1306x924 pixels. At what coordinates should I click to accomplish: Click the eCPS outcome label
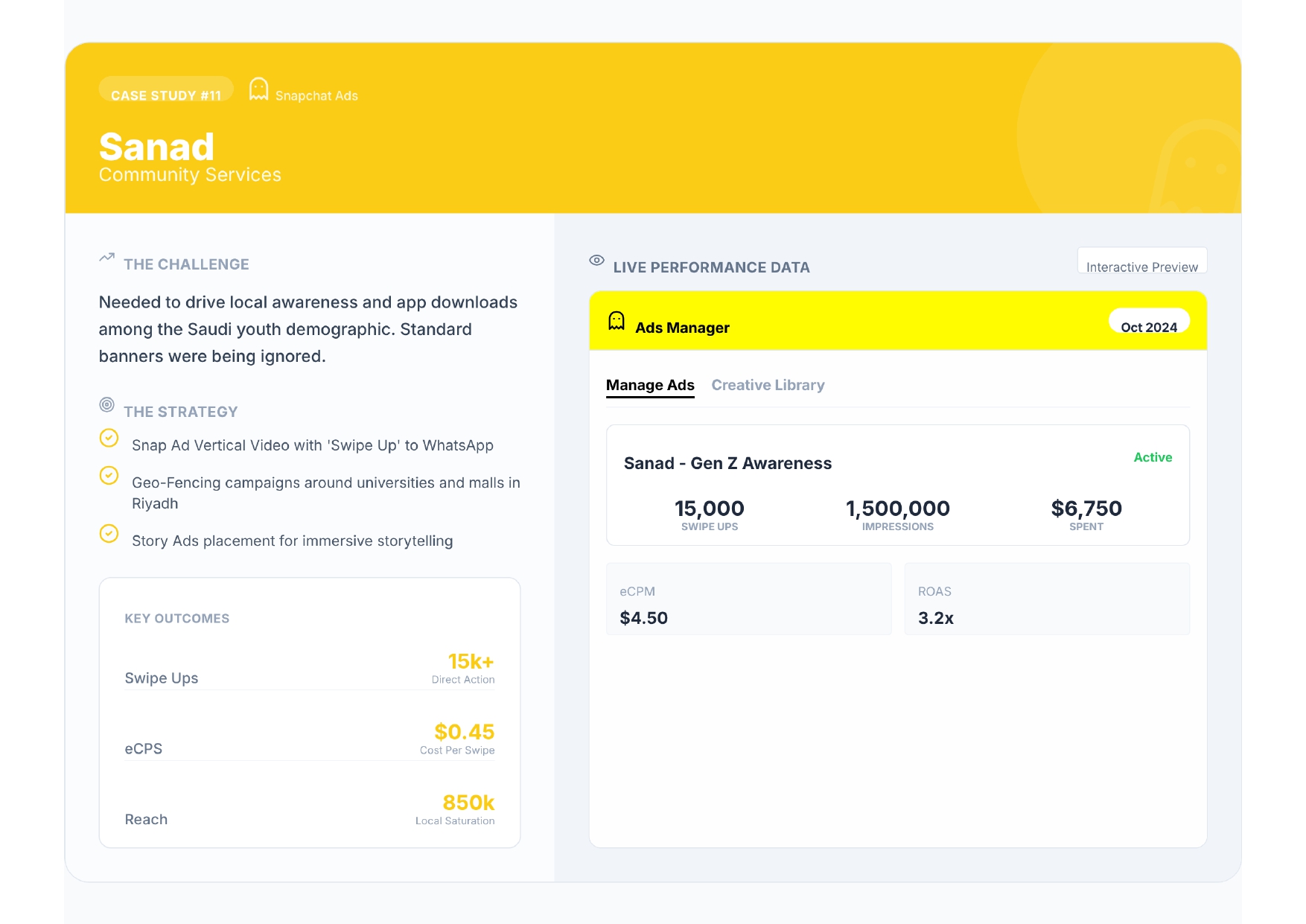[144, 749]
